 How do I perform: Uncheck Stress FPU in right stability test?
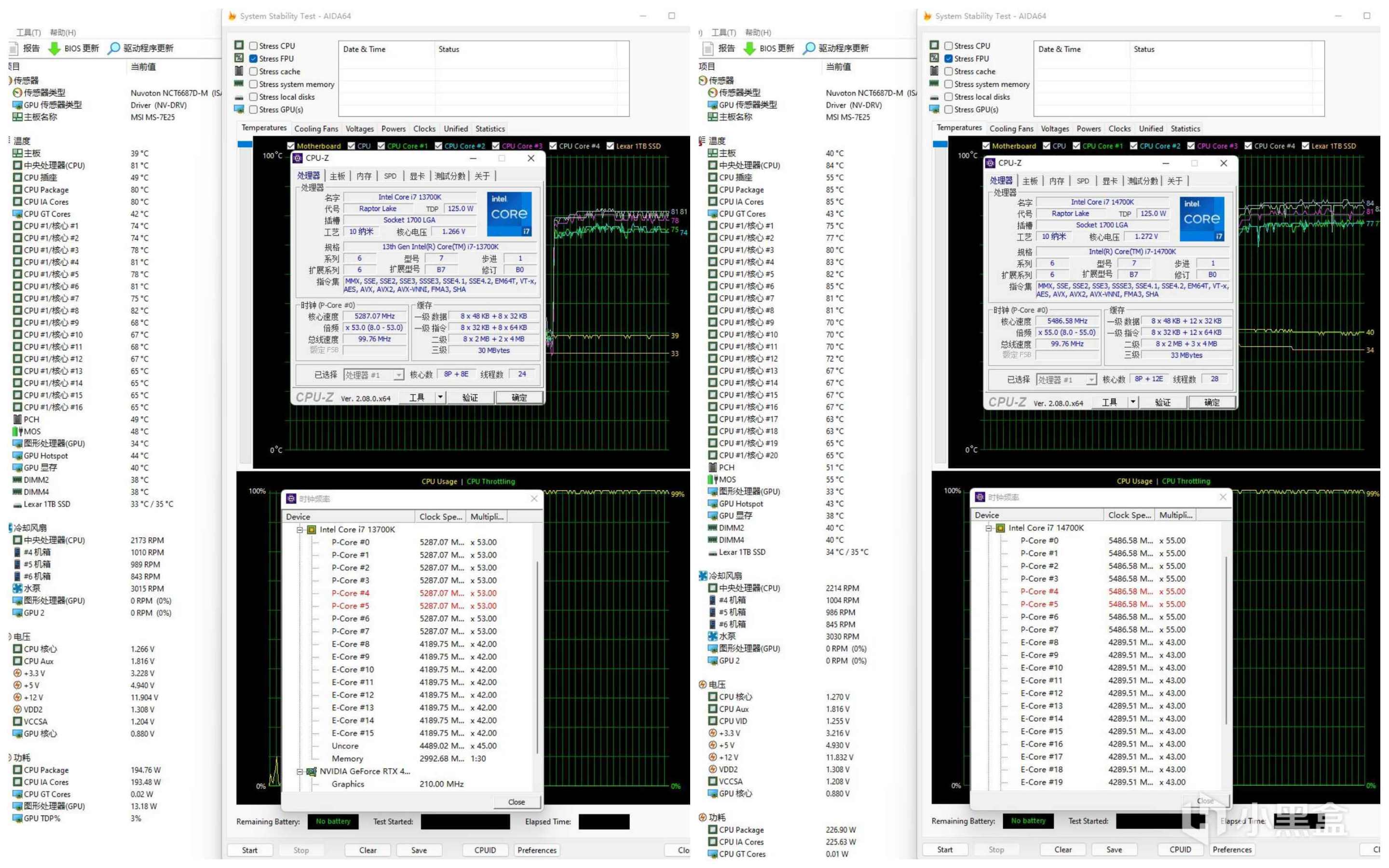pyautogui.click(x=949, y=58)
